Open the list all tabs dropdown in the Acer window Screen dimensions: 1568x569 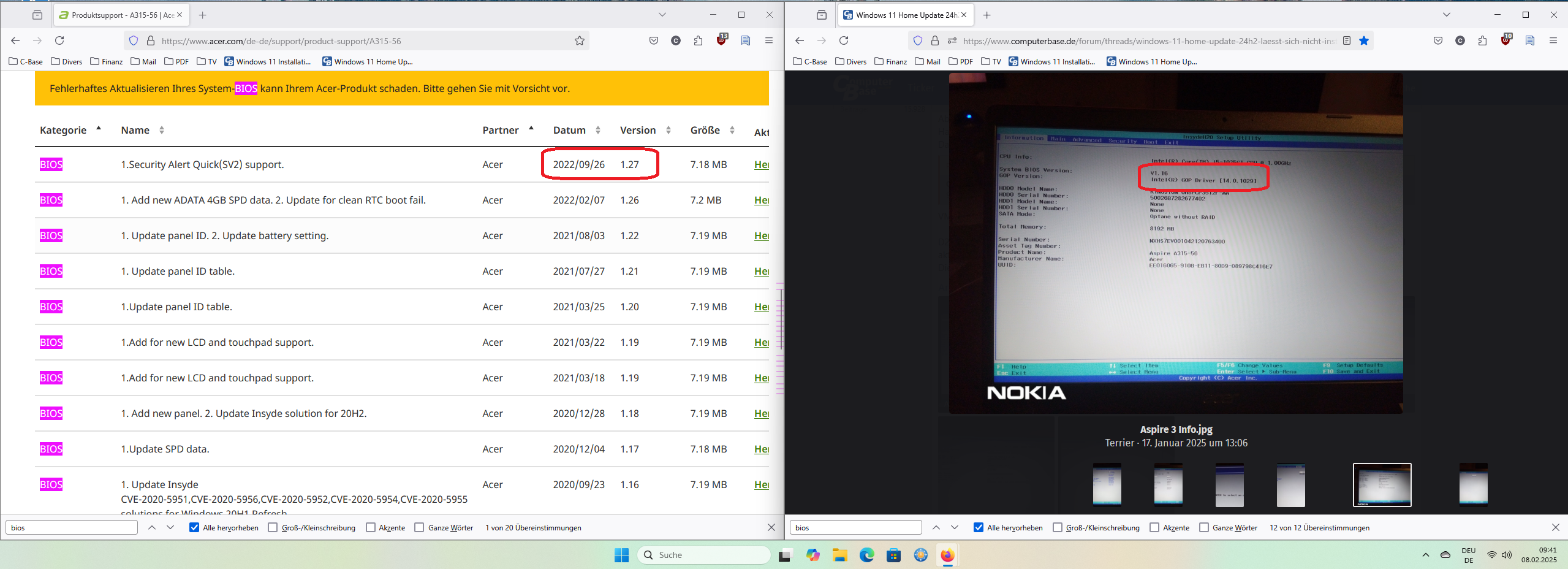point(662,15)
